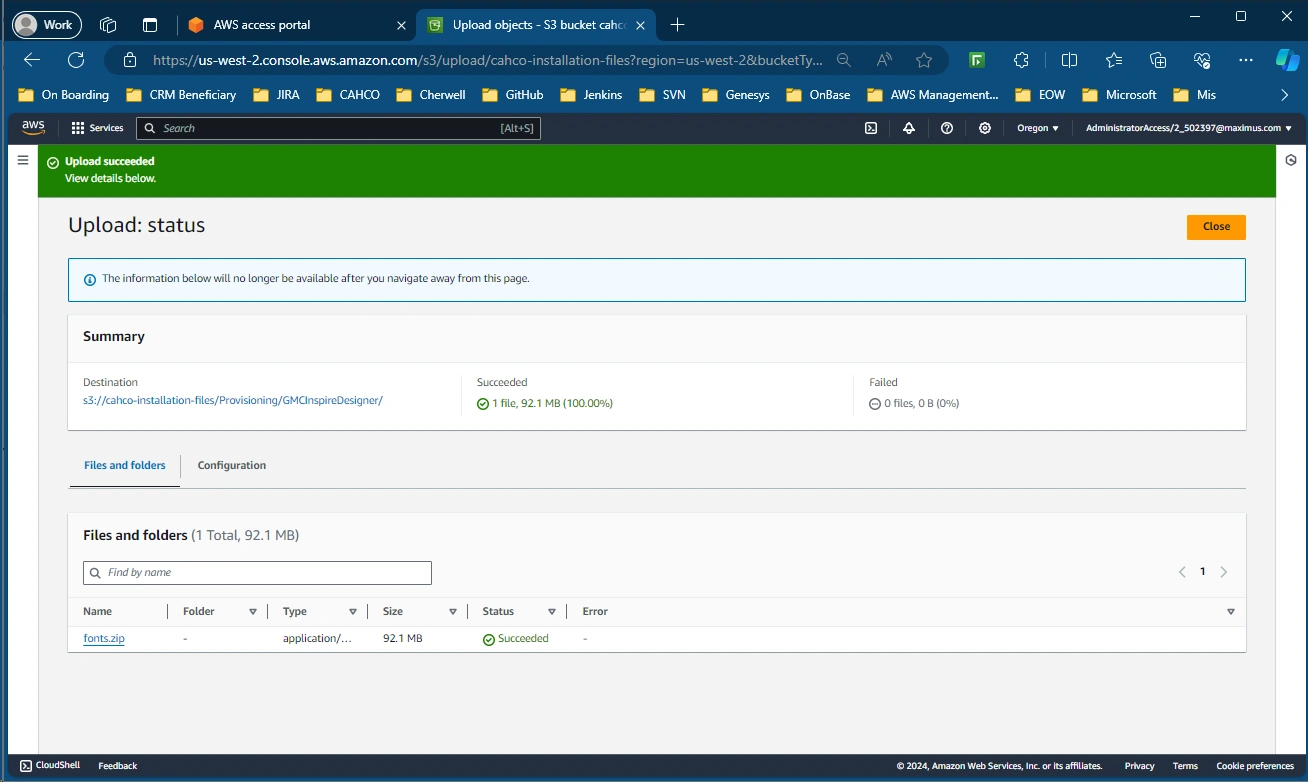Expand the left navigation hamburger menu
Viewport: 1308px width, 782px height.
tap(23, 160)
